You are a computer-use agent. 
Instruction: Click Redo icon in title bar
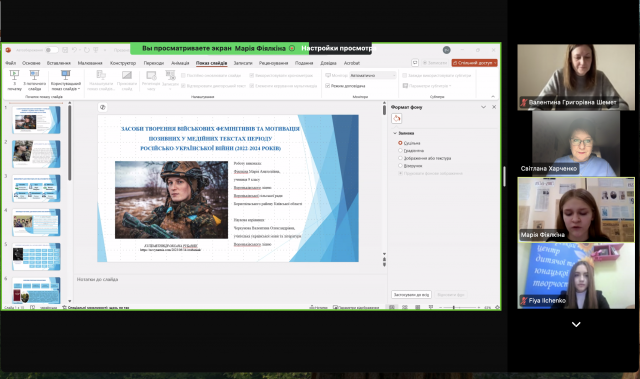coord(87,50)
